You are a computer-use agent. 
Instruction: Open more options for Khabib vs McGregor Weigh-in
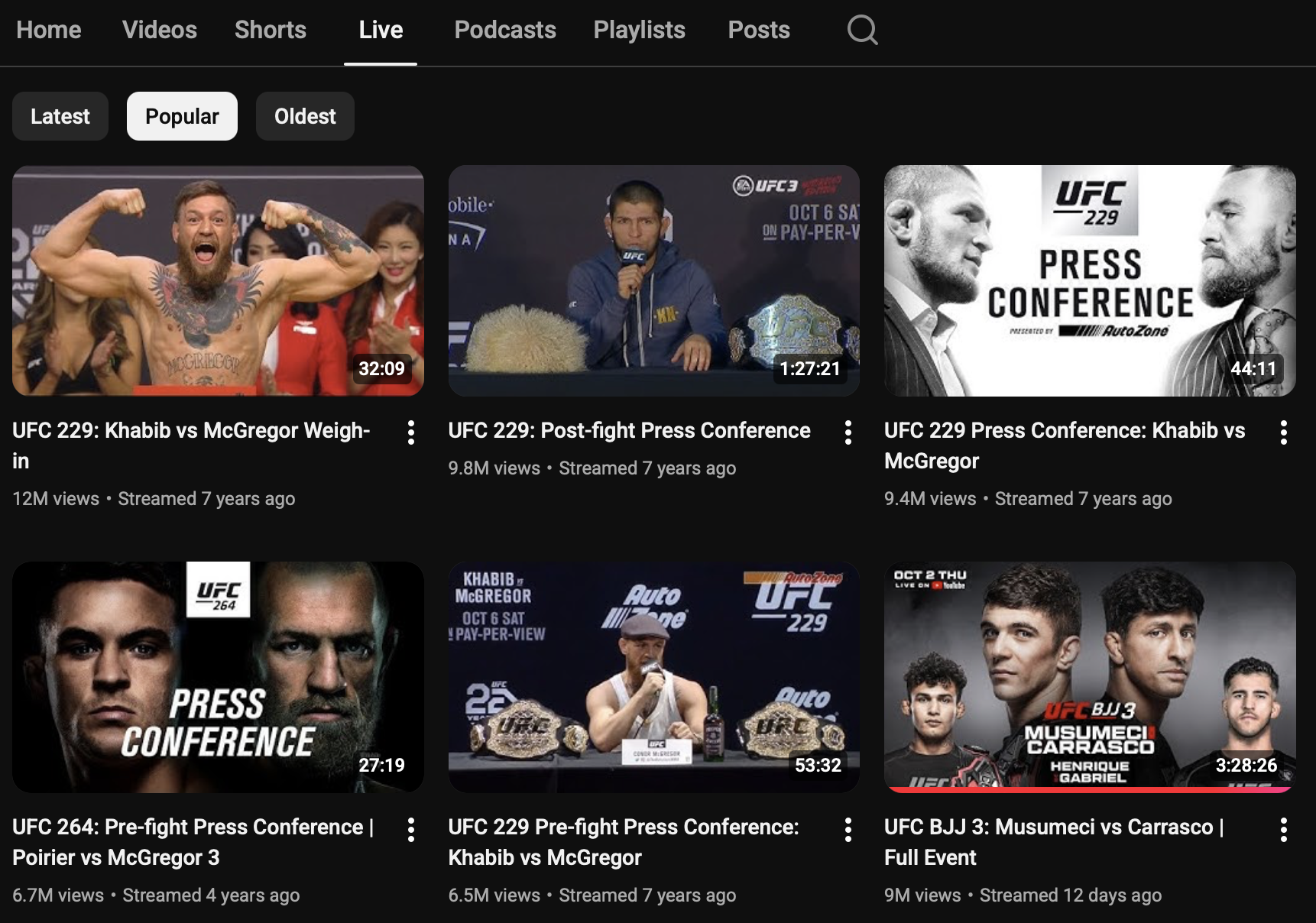[x=411, y=432]
